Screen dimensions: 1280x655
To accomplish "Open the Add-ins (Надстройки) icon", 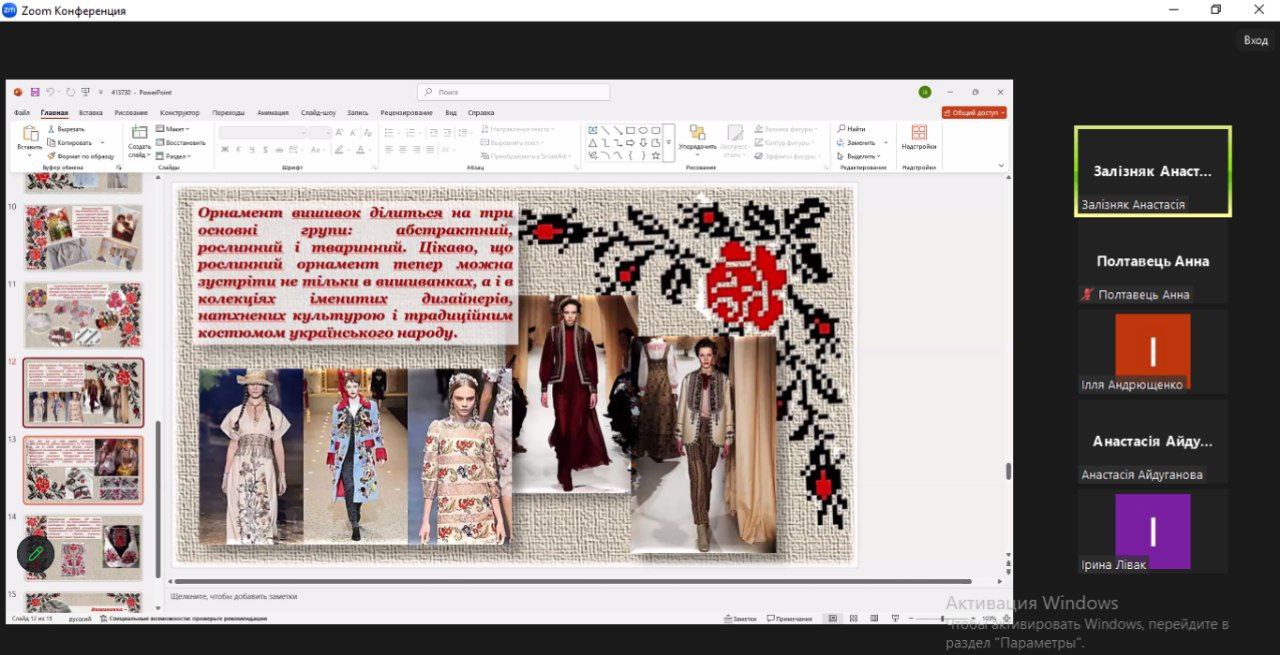I will coord(918,134).
